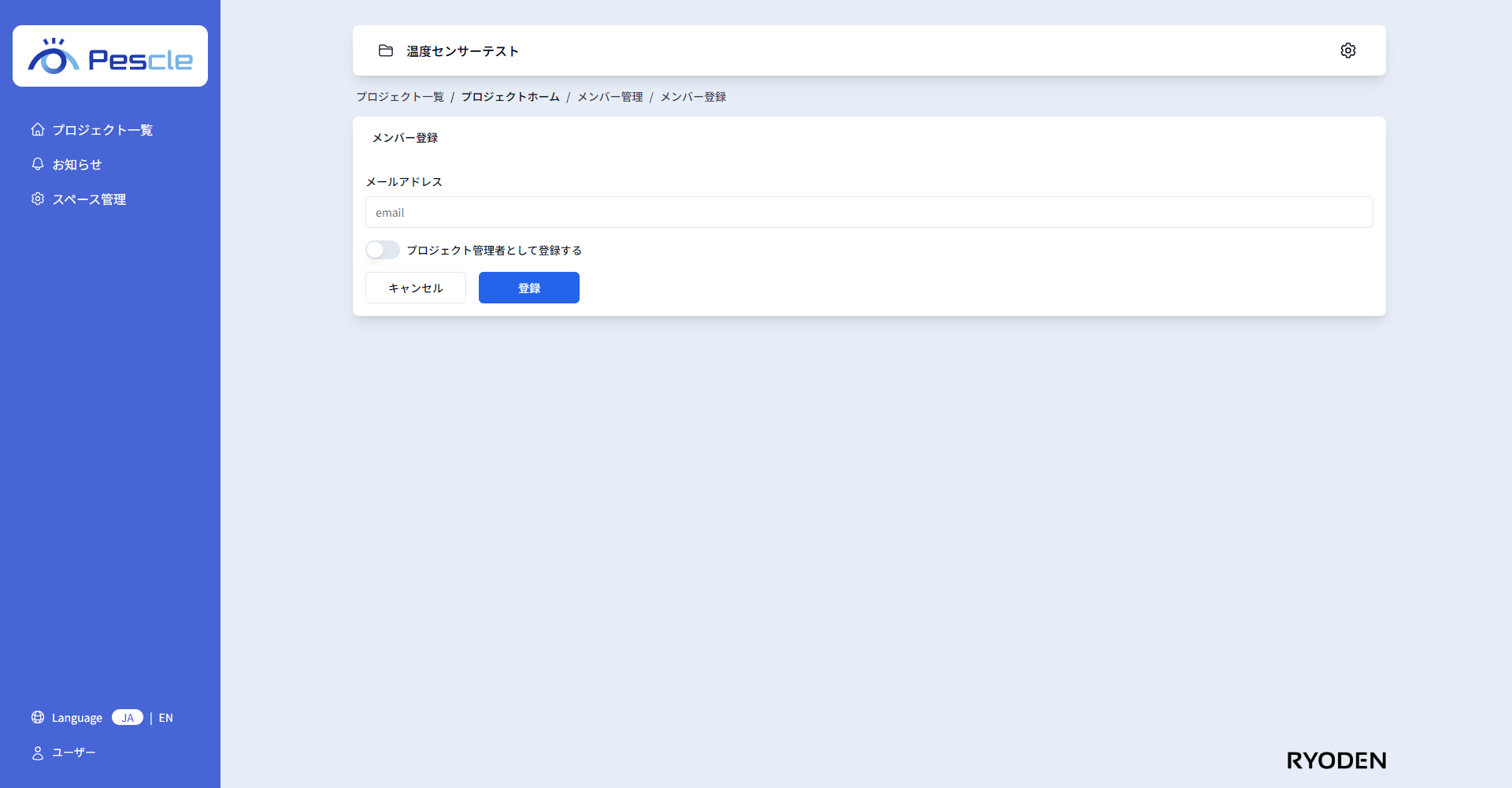The height and width of the screenshot is (788, 1512).
Task: Go to プロジェクトホーム breadcrumb
Action: tap(510, 97)
